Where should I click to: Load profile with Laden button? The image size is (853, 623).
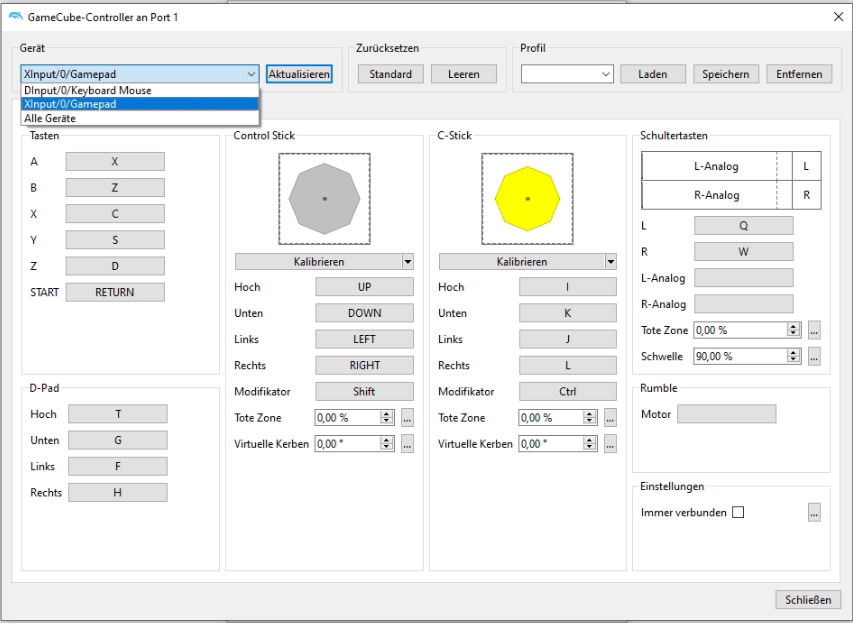[653, 74]
